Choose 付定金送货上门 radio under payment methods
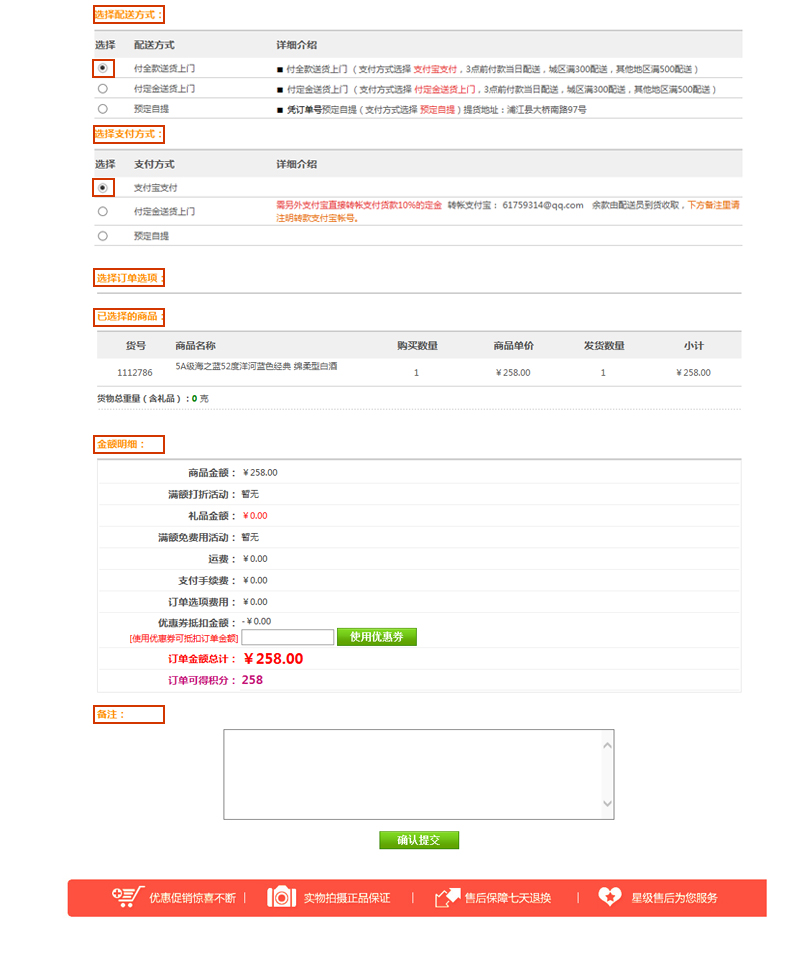800x955 pixels. pos(102,211)
